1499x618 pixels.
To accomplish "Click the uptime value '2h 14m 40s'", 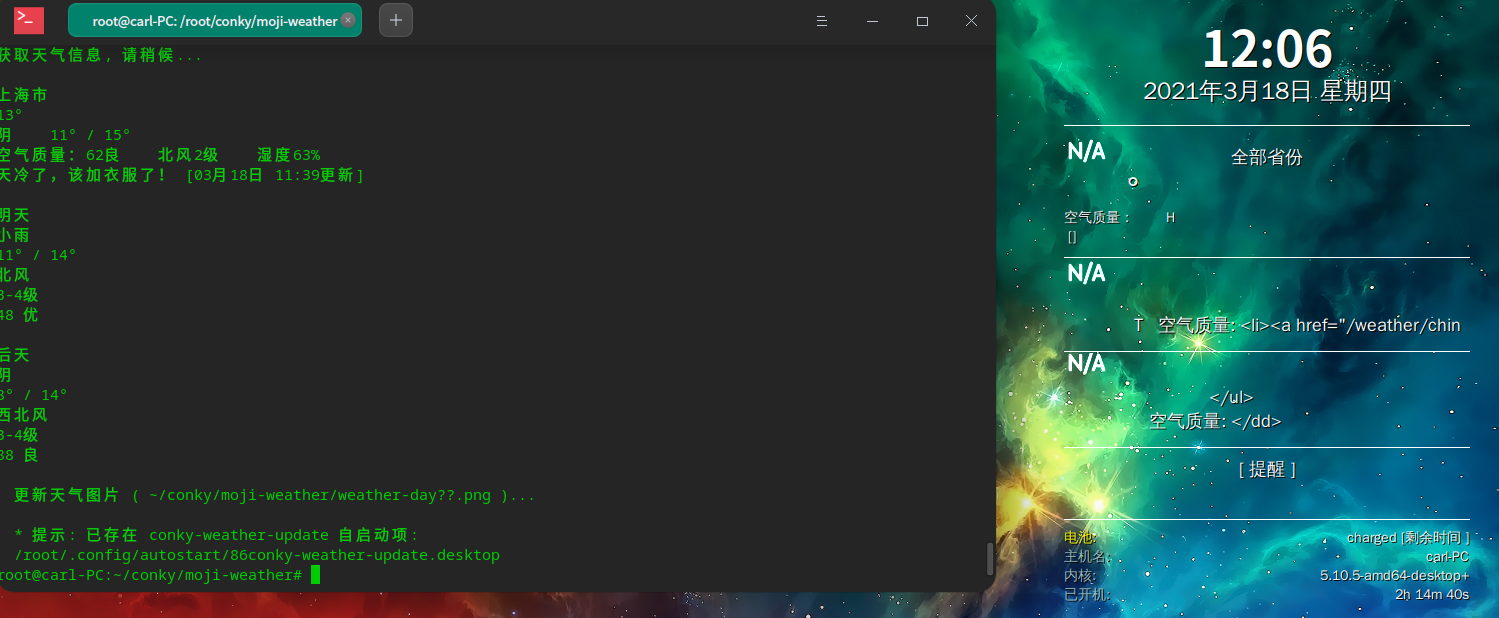I will (1432, 595).
